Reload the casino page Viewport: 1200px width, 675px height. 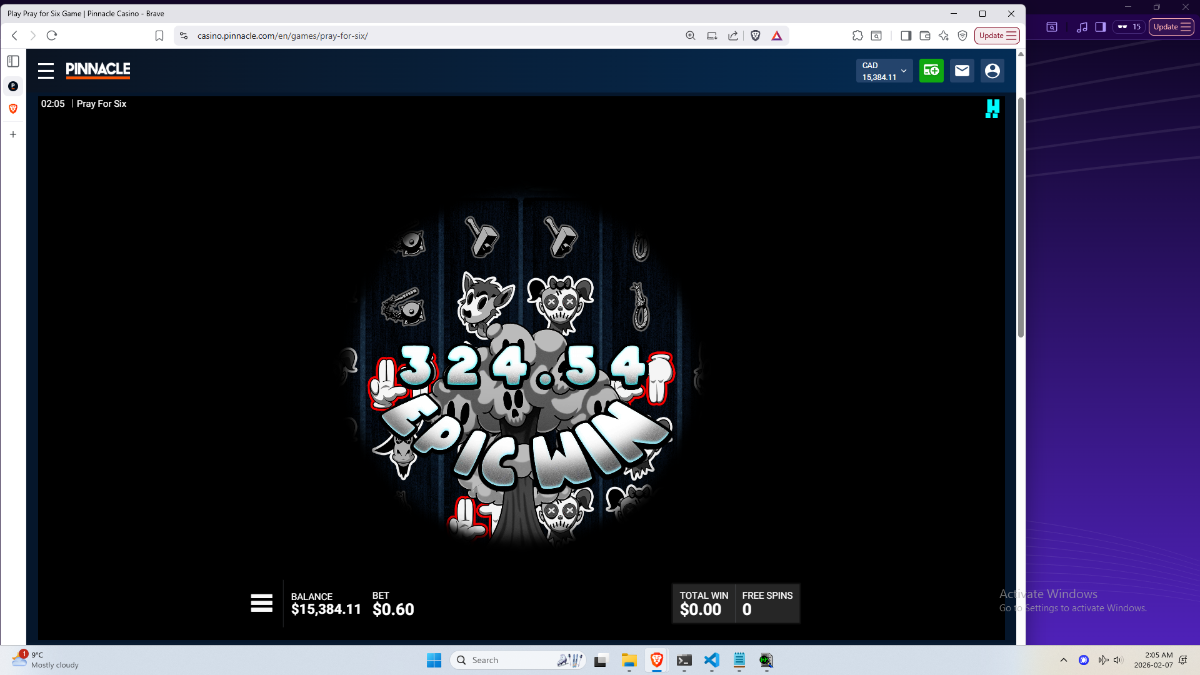pos(50,35)
